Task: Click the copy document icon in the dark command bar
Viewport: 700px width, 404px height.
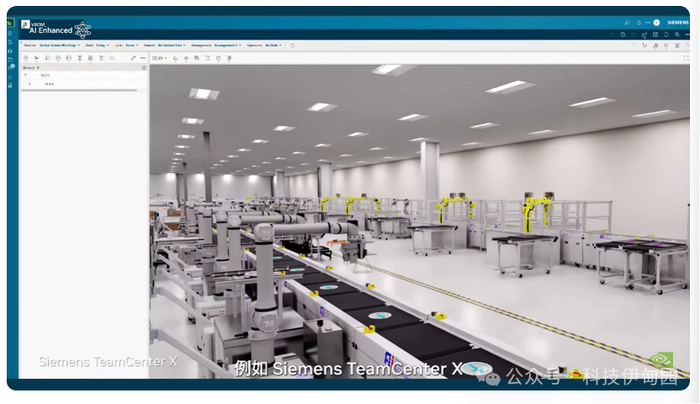Action: point(623,35)
